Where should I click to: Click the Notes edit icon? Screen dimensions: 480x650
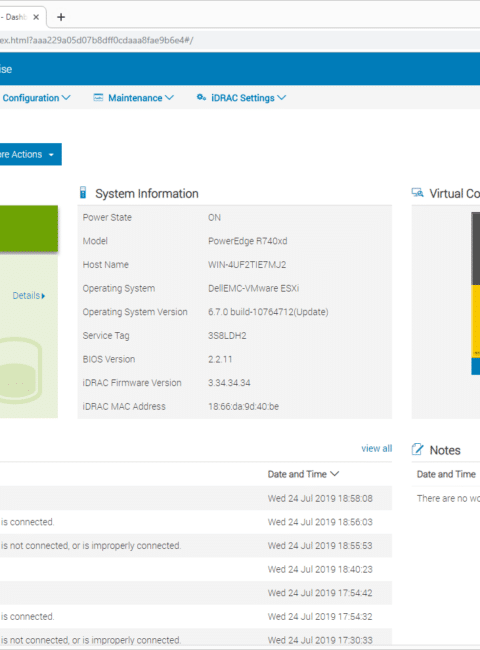click(x=417, y=449)
